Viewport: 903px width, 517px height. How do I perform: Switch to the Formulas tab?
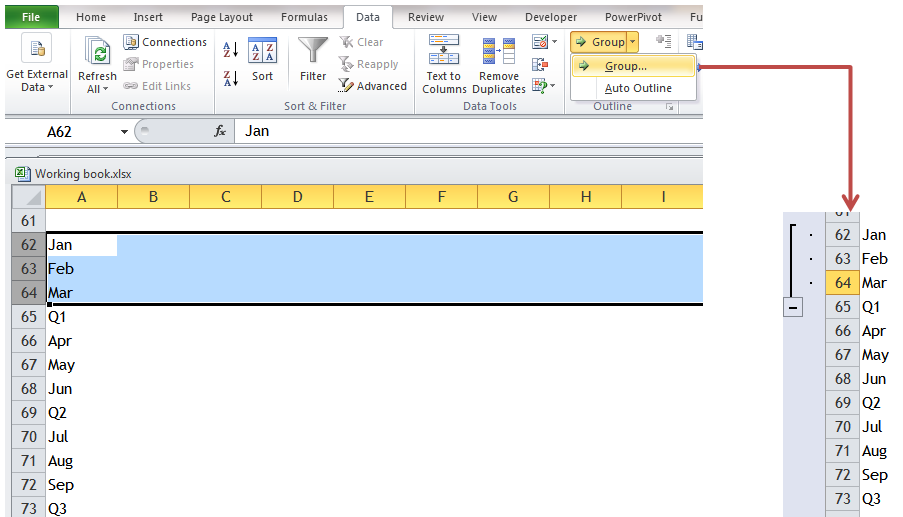303,17
